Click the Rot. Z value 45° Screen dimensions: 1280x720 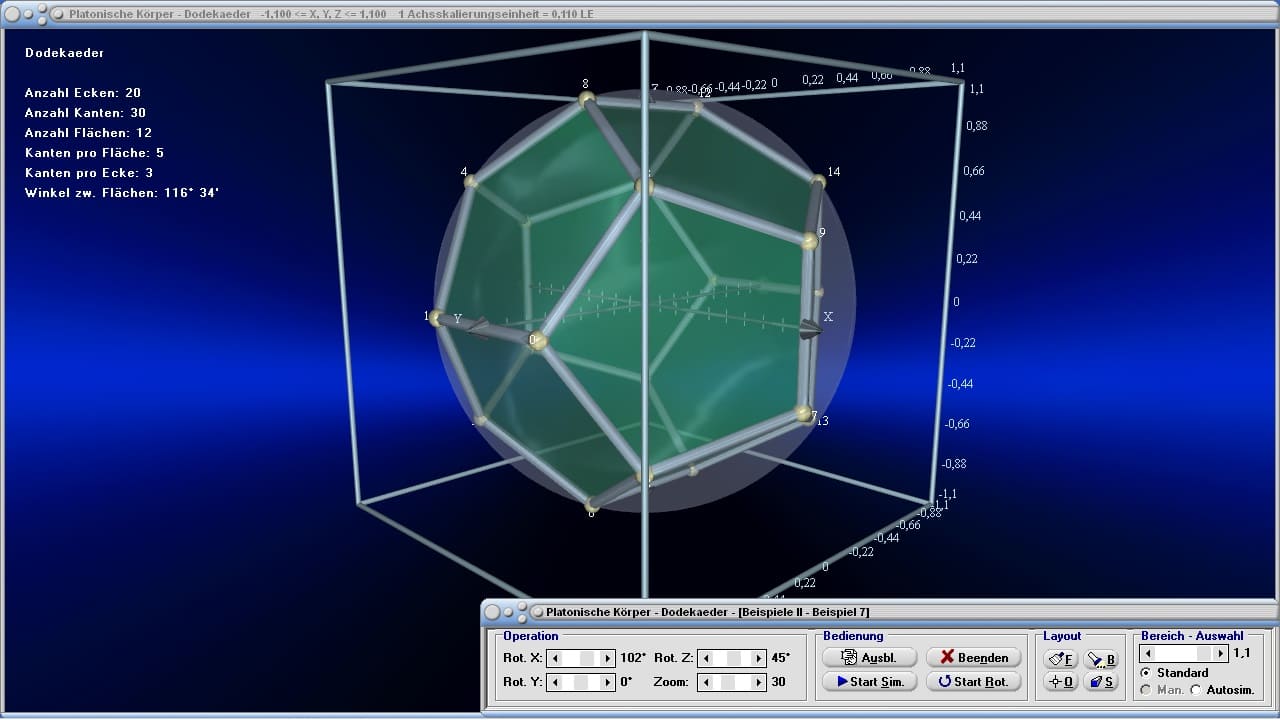pos(780,658)
